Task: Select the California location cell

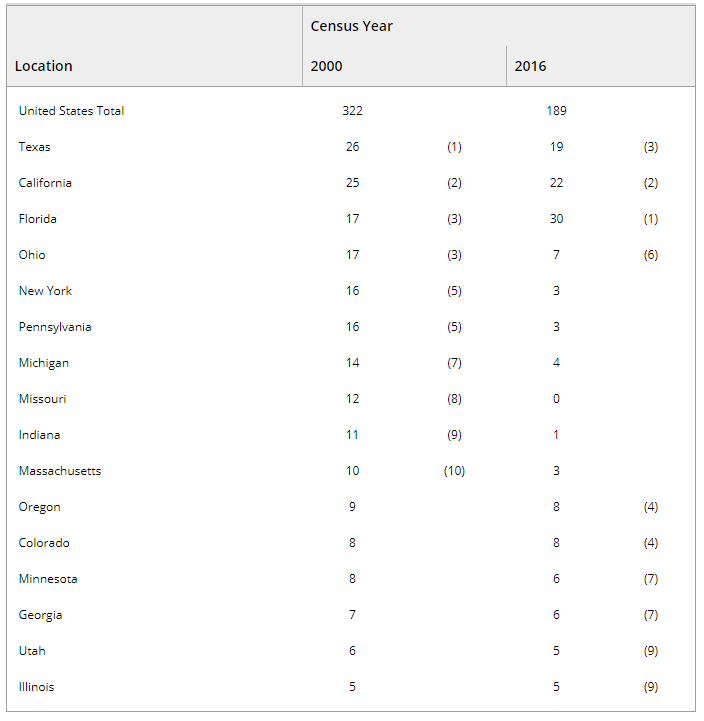Action: coord(45,183)
